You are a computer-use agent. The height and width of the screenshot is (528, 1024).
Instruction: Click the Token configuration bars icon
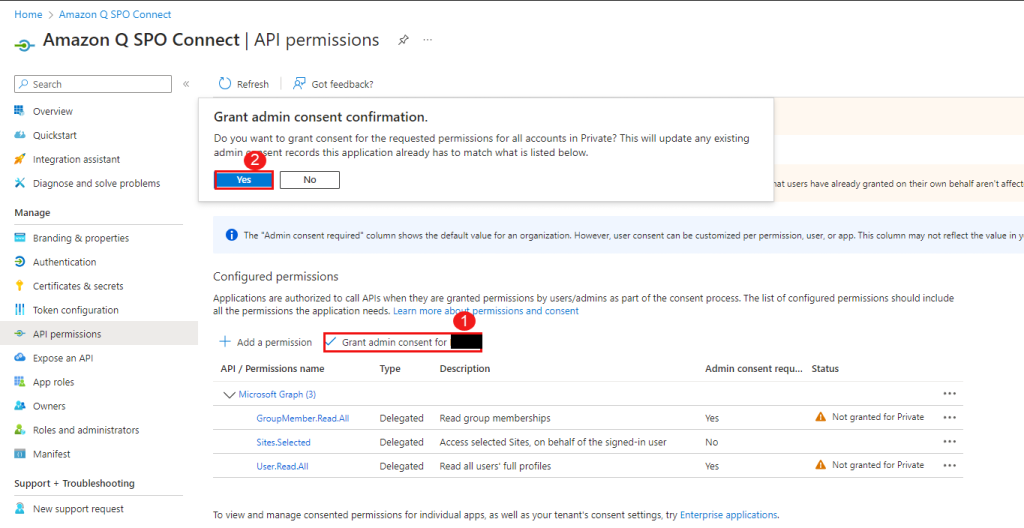[x=20, y=310]
